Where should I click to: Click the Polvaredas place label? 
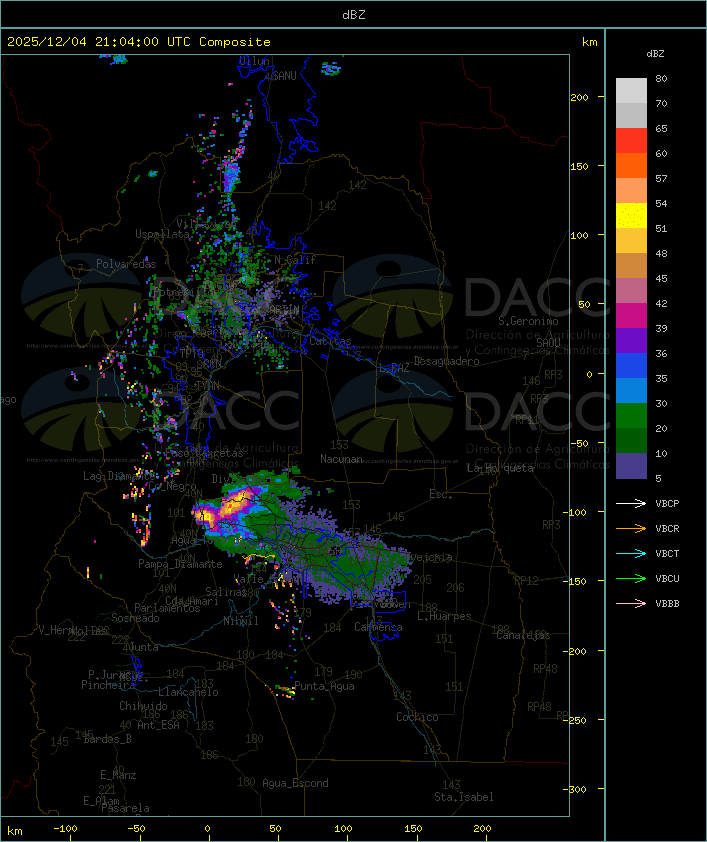126,264
